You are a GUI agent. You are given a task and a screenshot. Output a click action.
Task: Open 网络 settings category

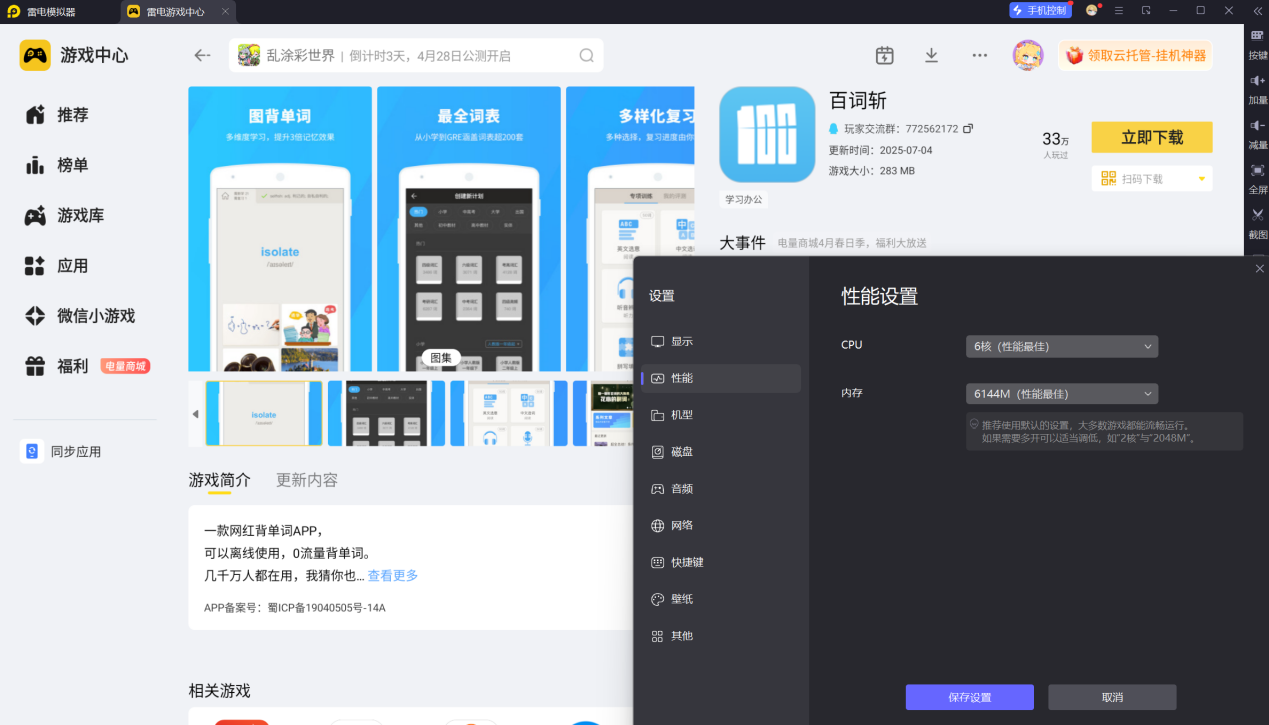click(720, 525)
